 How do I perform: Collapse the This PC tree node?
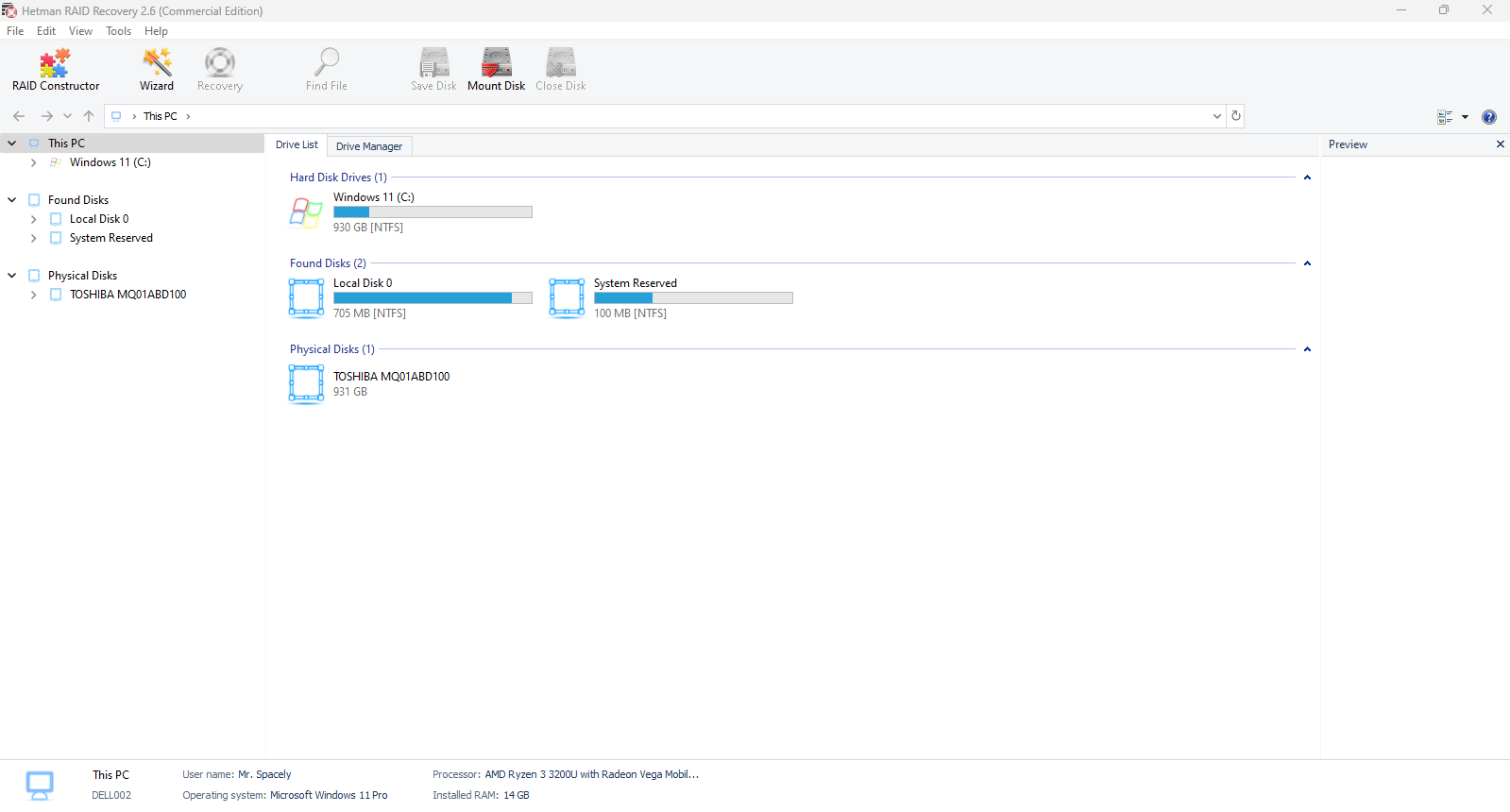pyautogui.click(x=12, y=144)
